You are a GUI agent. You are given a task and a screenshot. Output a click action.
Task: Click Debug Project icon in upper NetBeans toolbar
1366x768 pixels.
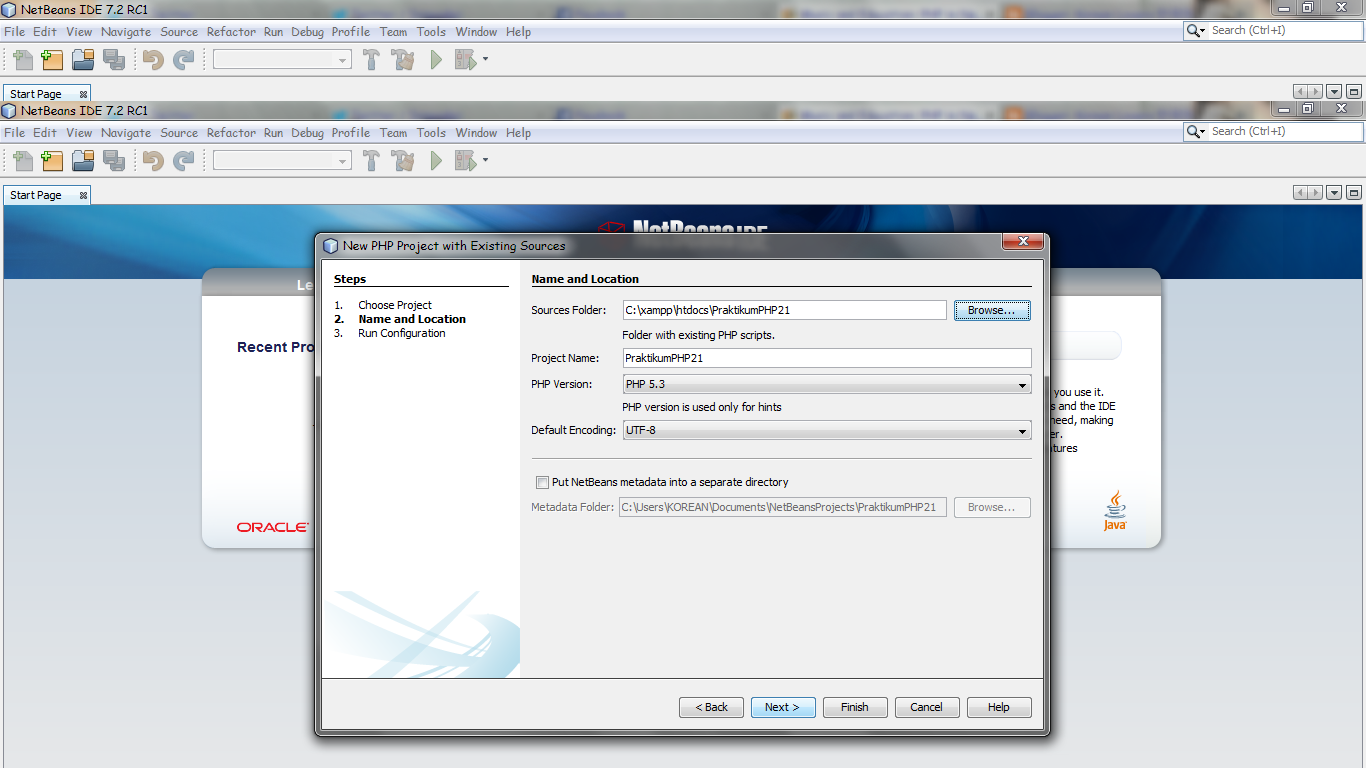pos(465,60)
